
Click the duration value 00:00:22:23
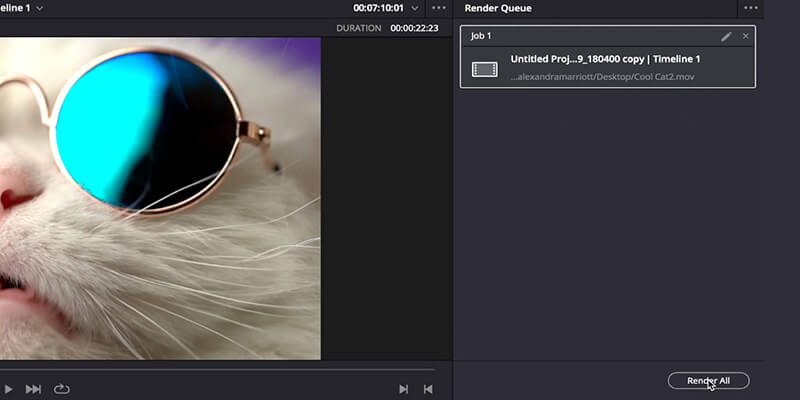[414, 28]
